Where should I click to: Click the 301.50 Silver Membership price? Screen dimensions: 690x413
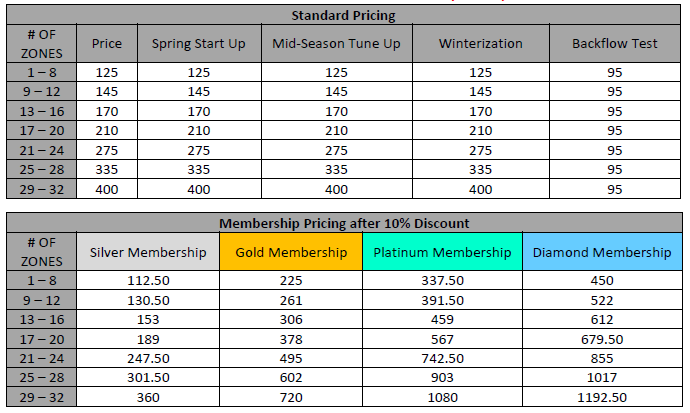pos(149,377)
